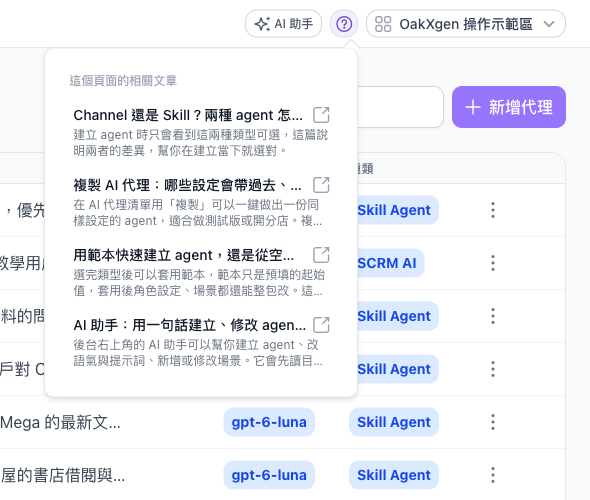Open more options menu in SCRM AI row

tap(493, 263)
